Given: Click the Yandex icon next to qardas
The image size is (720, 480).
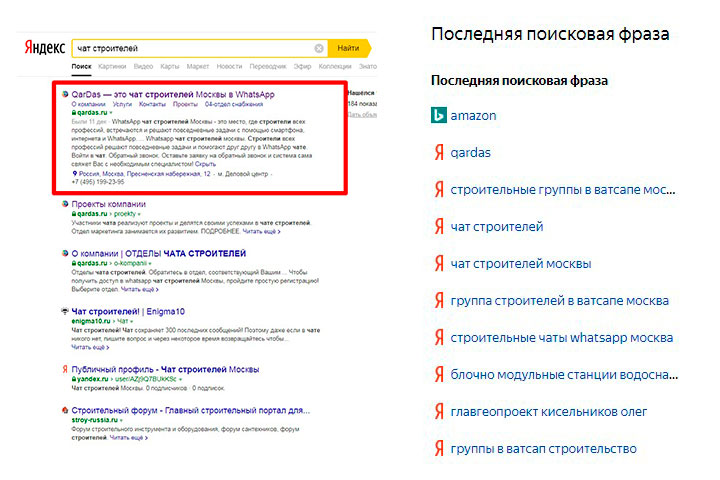Looking at the screenshot, I should tap(439, 152).
